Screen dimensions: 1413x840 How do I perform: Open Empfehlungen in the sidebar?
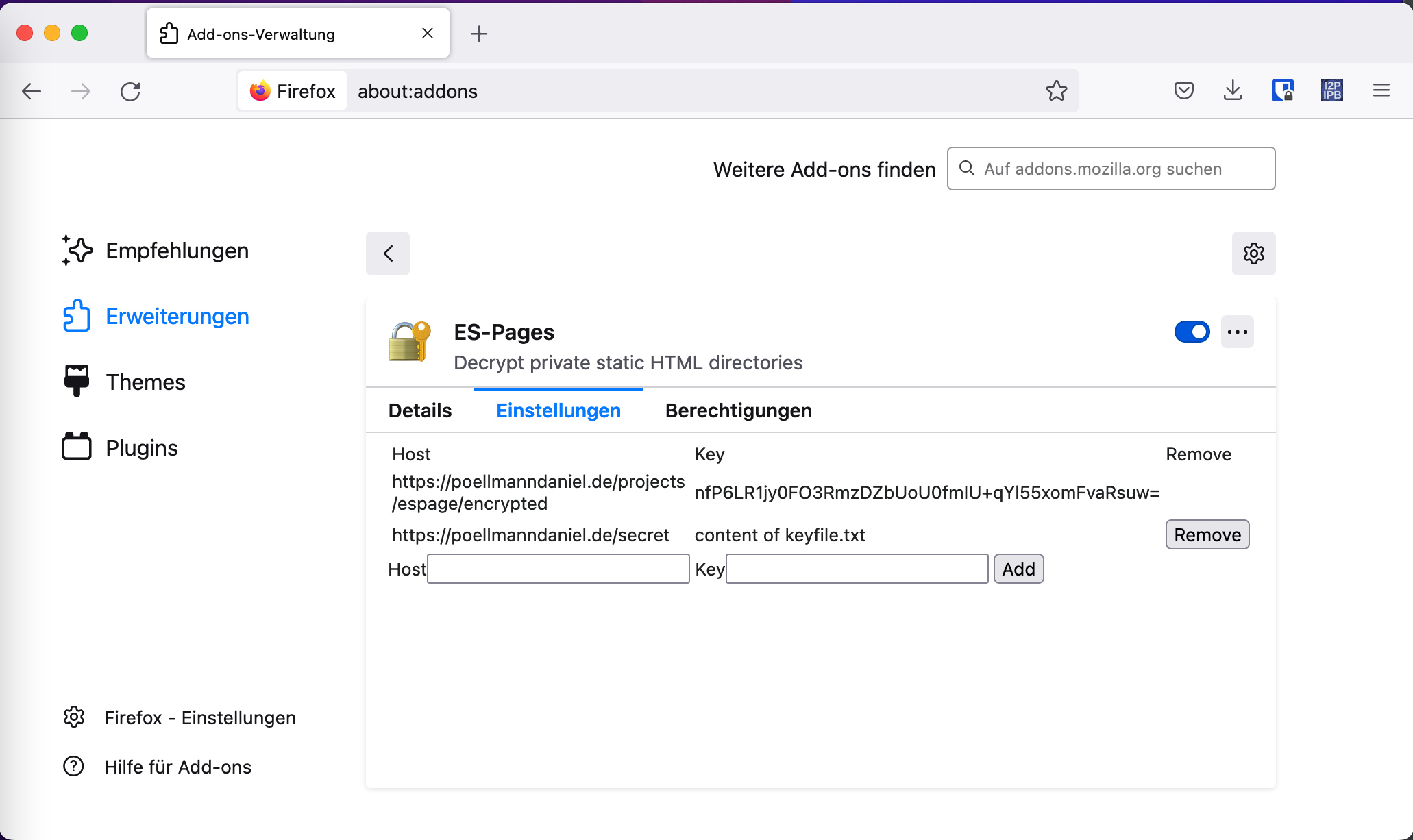[156, 251]
